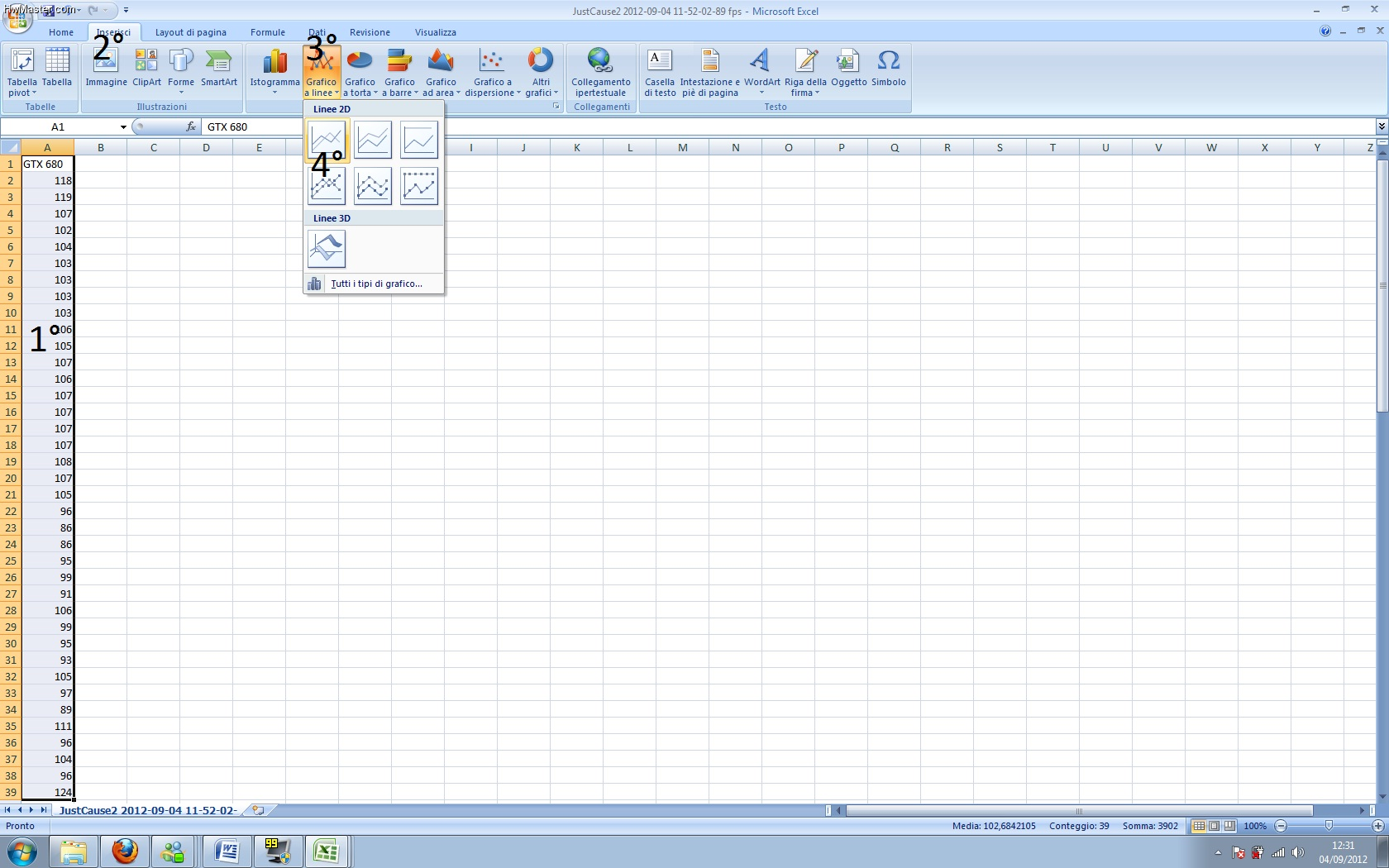Choose the stacked line with markers chart
This screenshot has width=1389, height=868.
373,186
